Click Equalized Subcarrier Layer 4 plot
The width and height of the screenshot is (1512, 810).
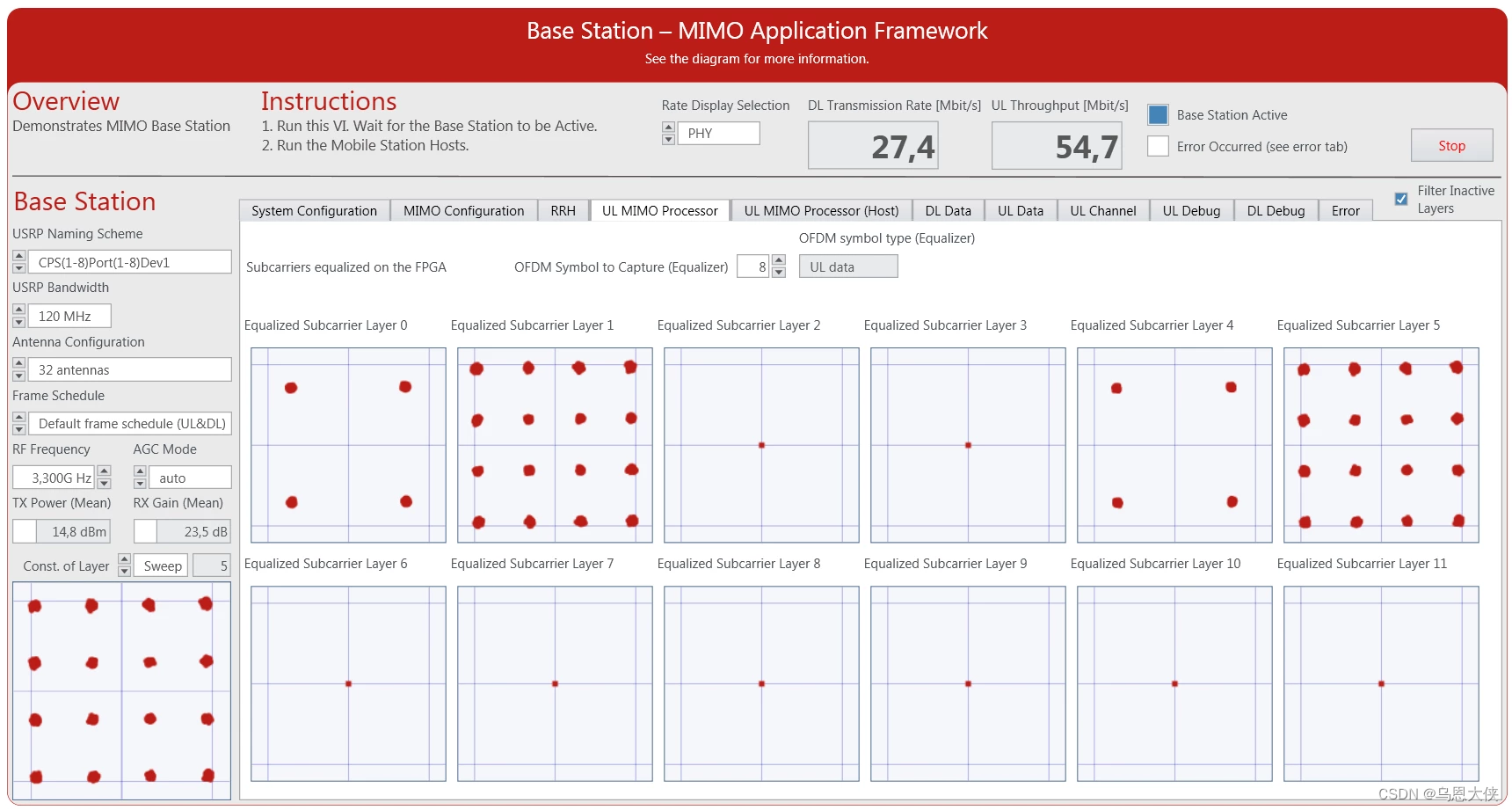tap(1174, 445)
